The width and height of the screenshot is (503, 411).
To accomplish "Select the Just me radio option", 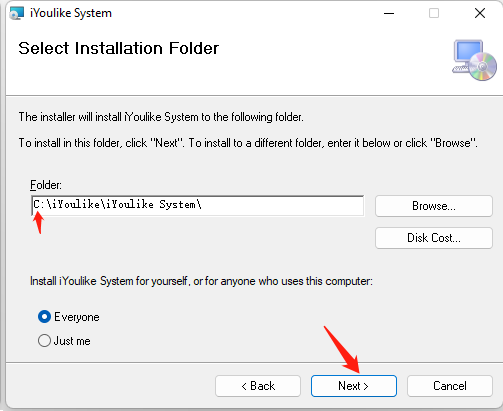I will (x=44, y=341).
